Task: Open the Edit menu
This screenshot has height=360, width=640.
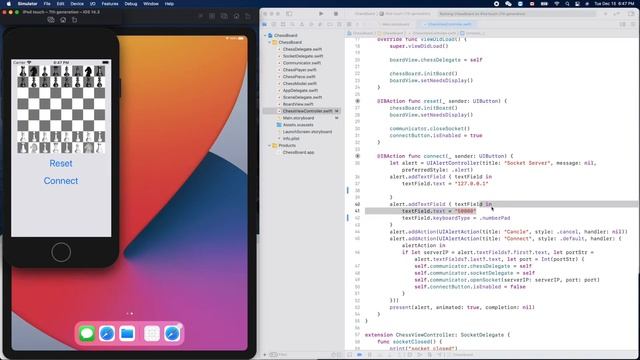Action: pos(60,4)
